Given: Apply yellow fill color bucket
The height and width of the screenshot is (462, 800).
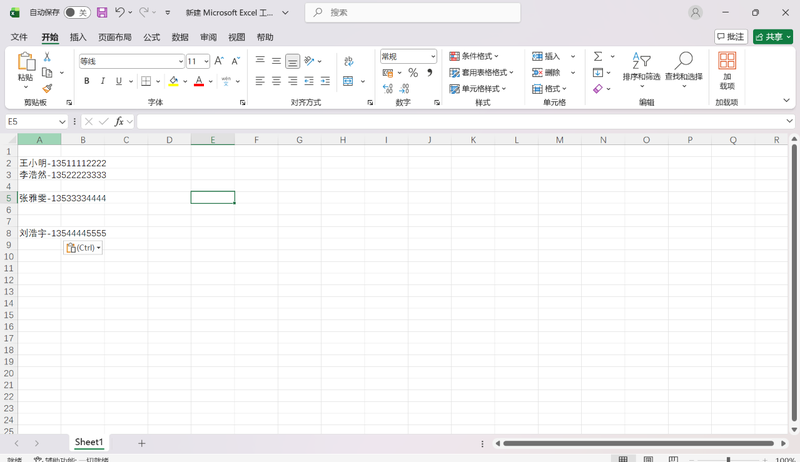Looking at the screenshot, I should pos(173,81).
